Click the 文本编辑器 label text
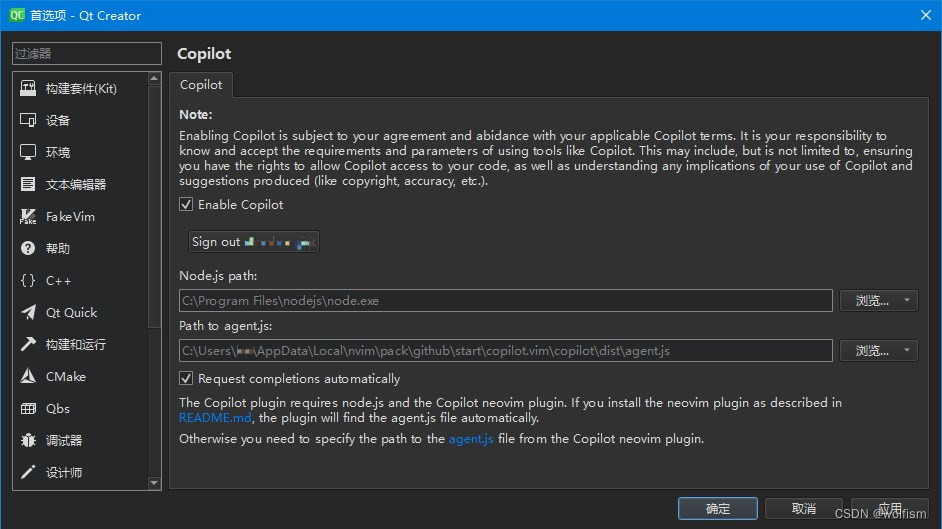Screen dimensions: 942x529 (76, 184)
